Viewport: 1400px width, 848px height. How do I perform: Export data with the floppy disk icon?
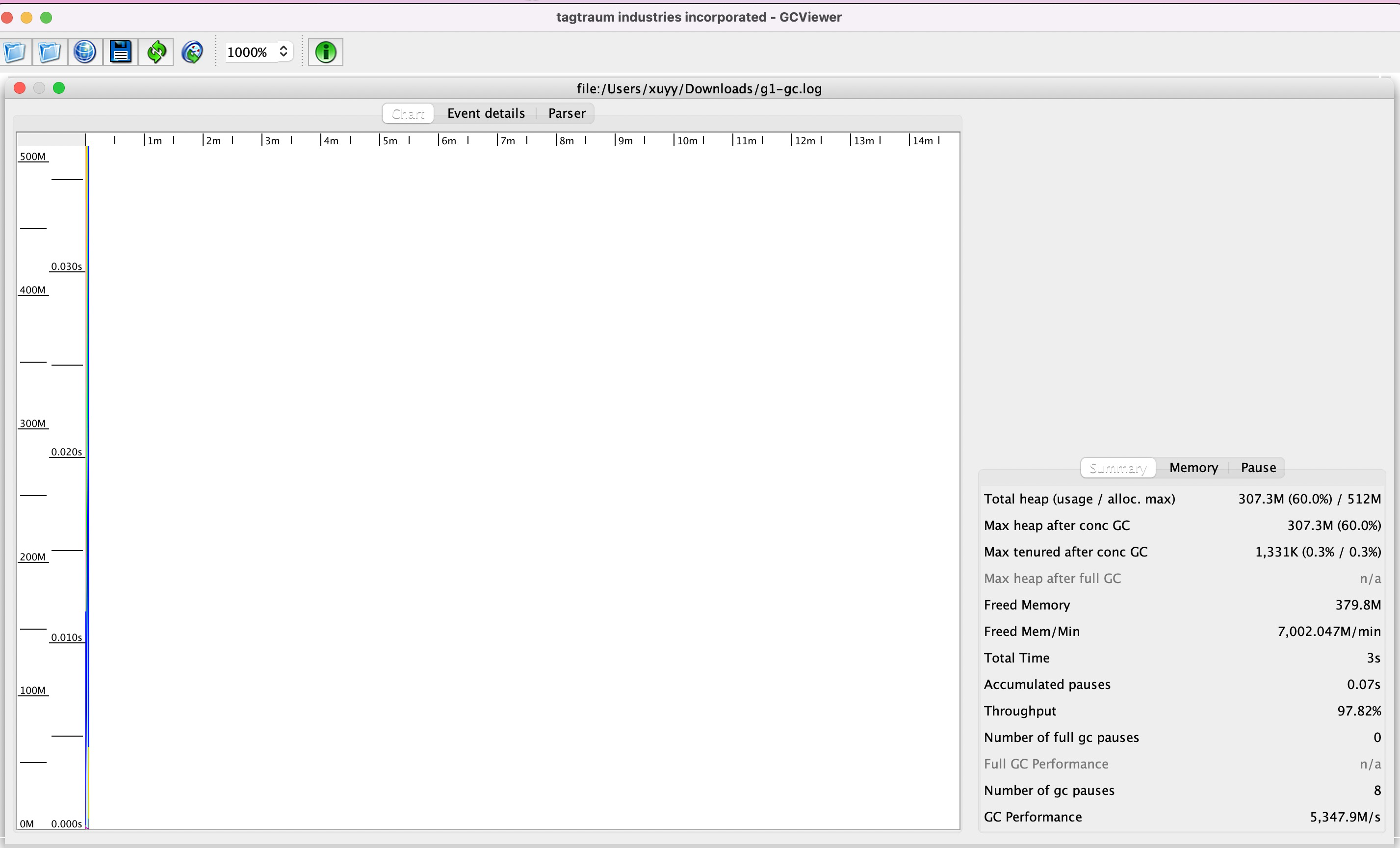click(x=121, y=53)
